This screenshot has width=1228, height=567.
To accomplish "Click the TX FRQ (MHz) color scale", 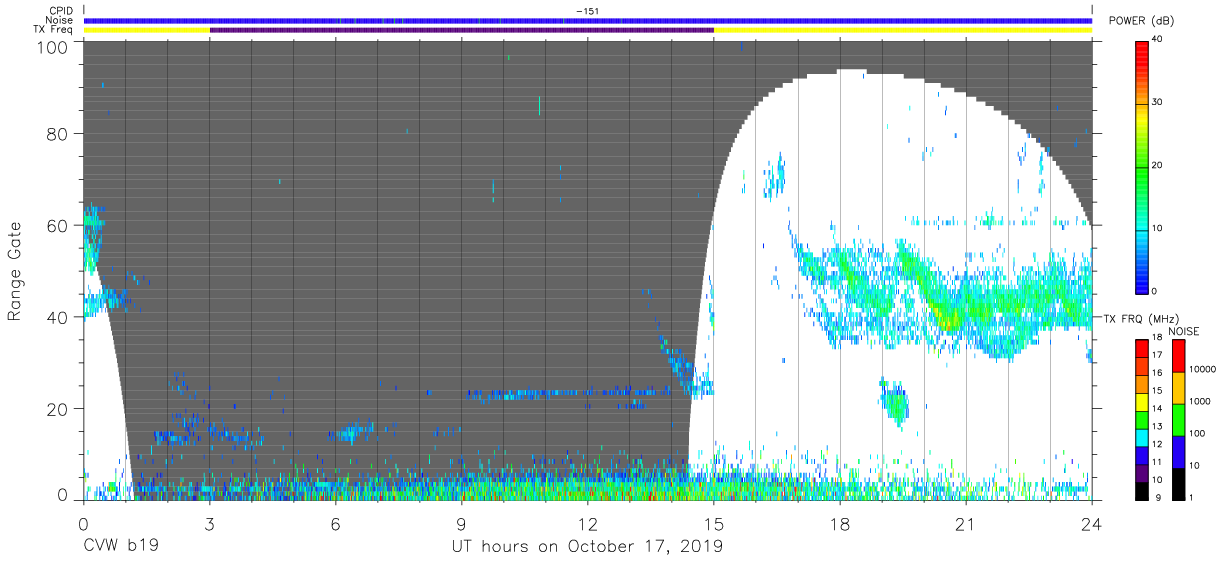I will click(1142, 420).
